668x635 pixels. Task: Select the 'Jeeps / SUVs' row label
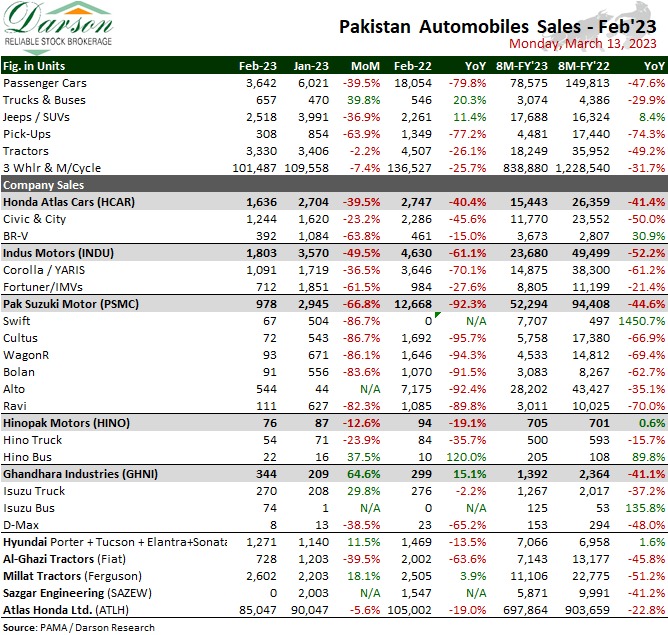36,117
